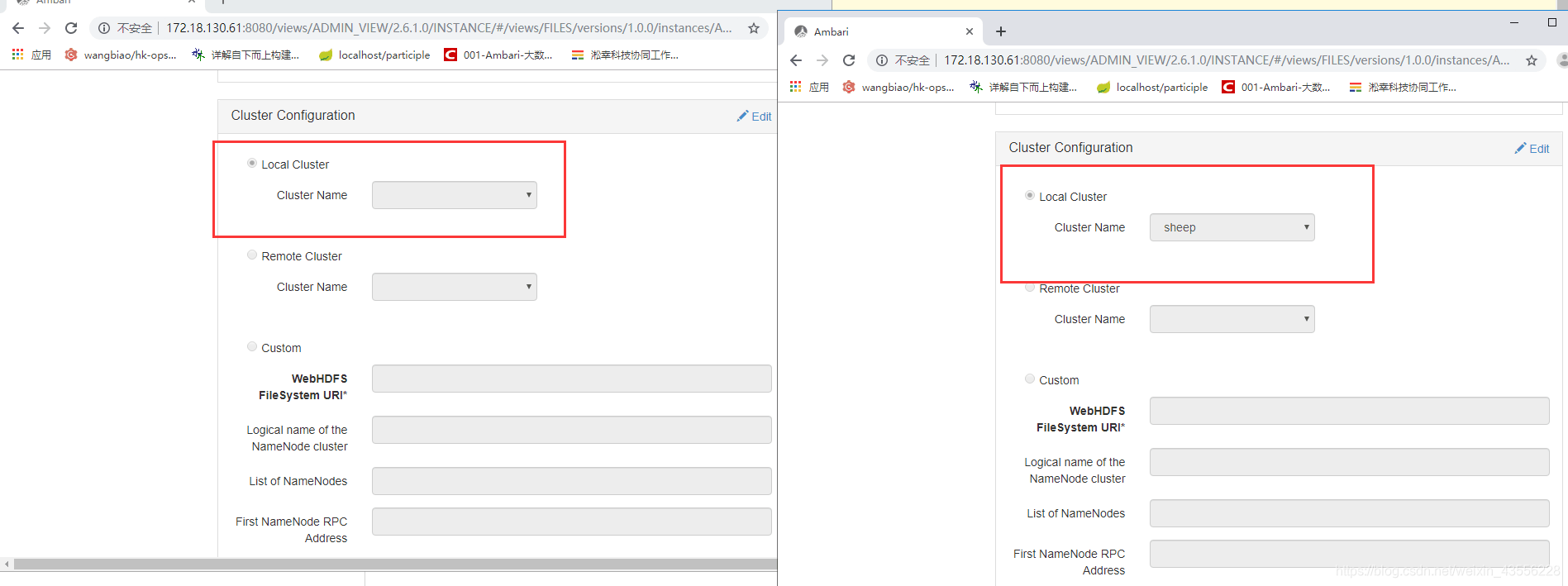
Task: Open Remote Cluster Name dropdown in right window
Action: click(1232, 319)
